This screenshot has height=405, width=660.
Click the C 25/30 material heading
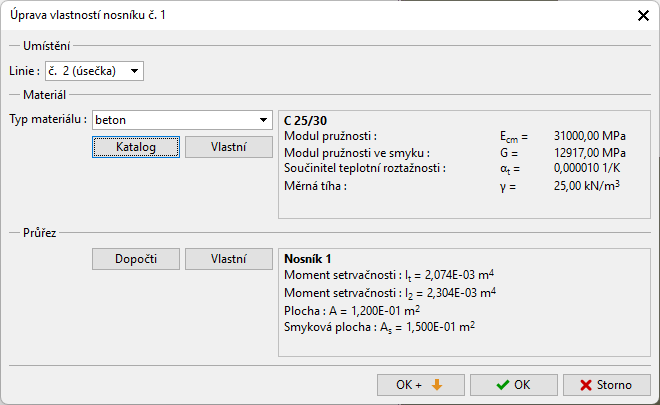click(308, 120)
